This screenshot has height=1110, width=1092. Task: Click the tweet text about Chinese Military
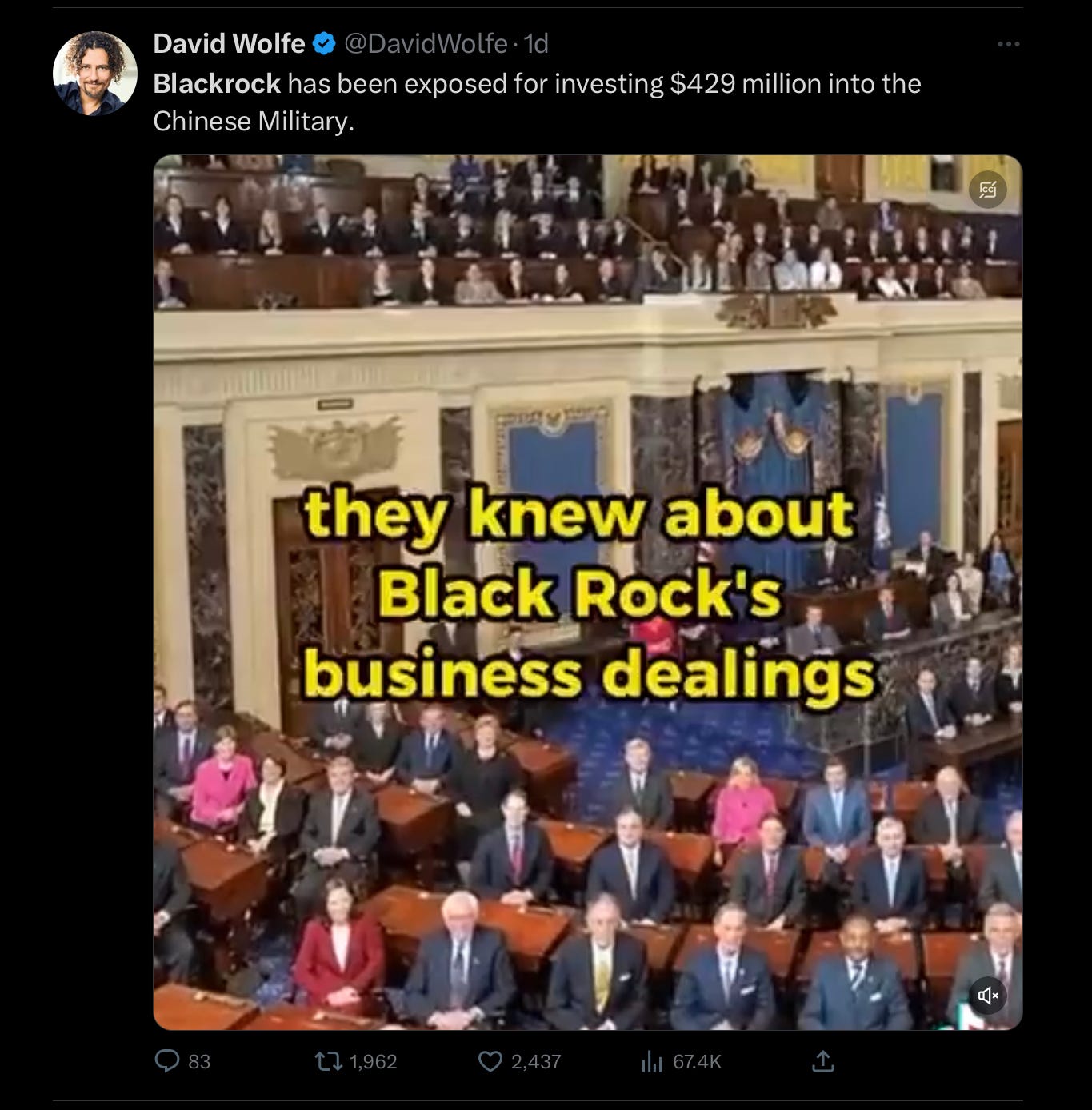click(537, 102)
